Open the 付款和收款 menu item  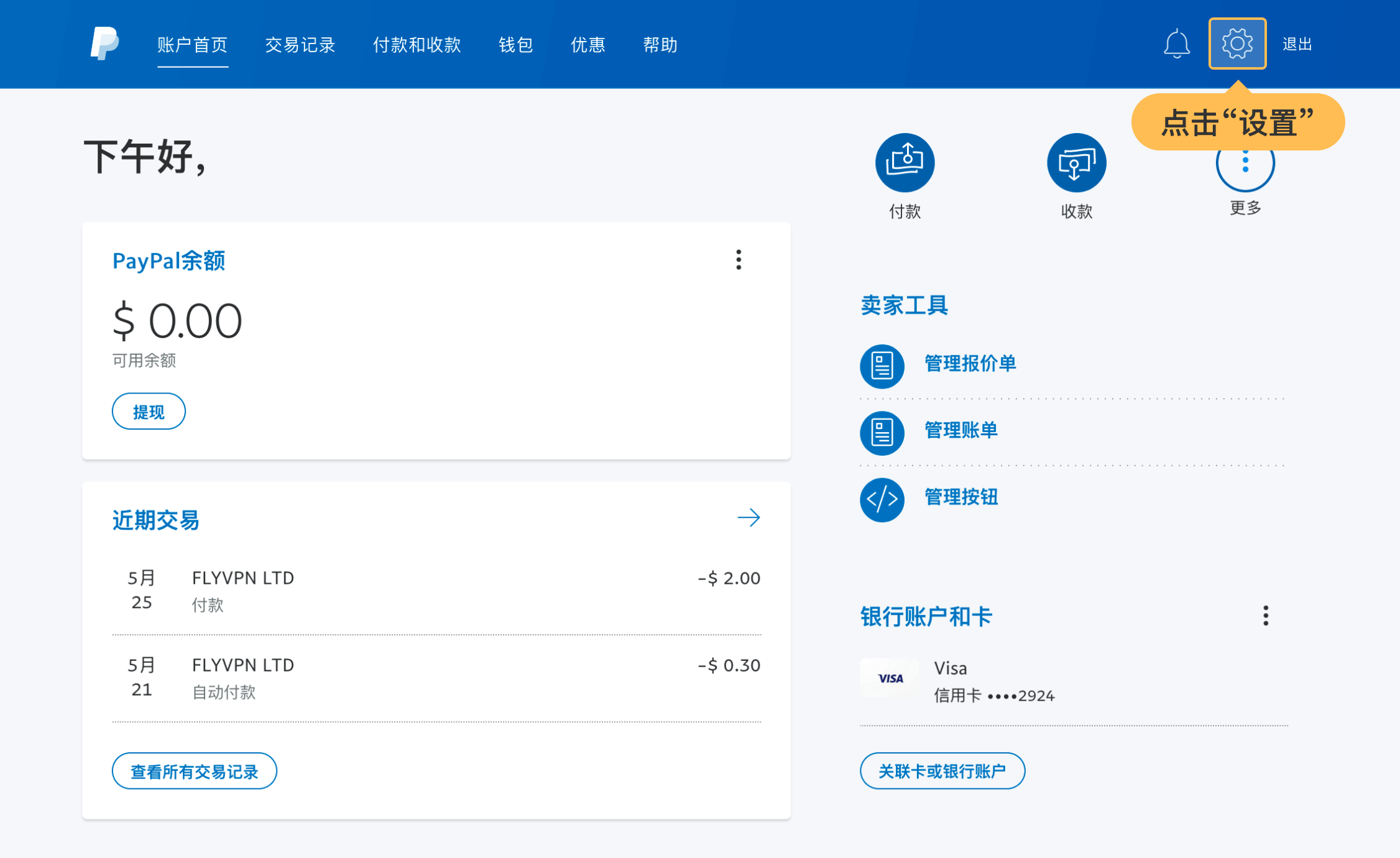coord(417,45)
